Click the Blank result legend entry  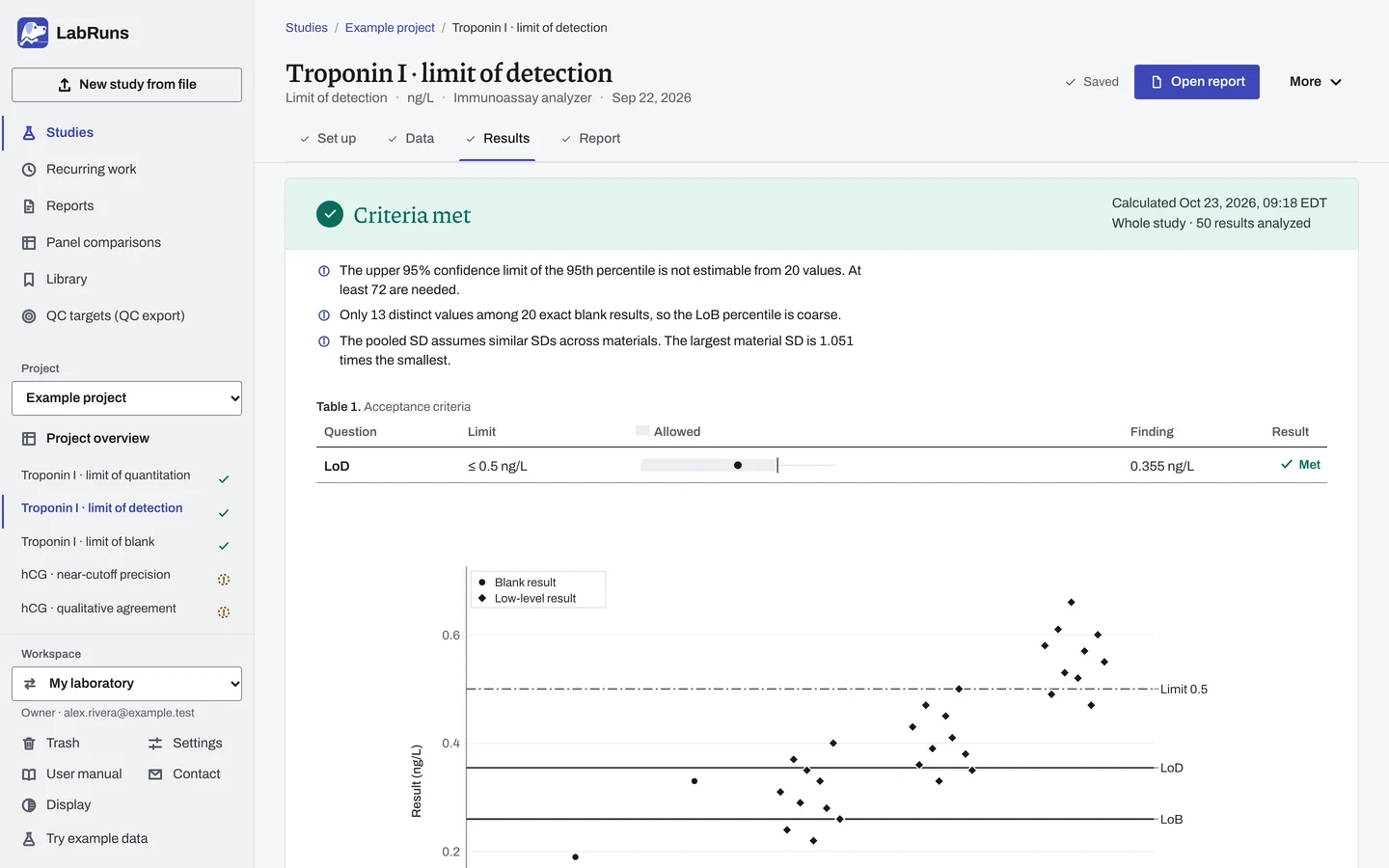click(x=517, y=583)
